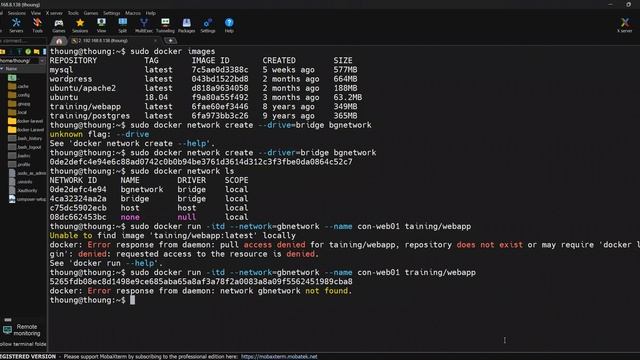The image size is (640, 360).
Task: Select the .local folder in file list
Action: coord(18,112)
